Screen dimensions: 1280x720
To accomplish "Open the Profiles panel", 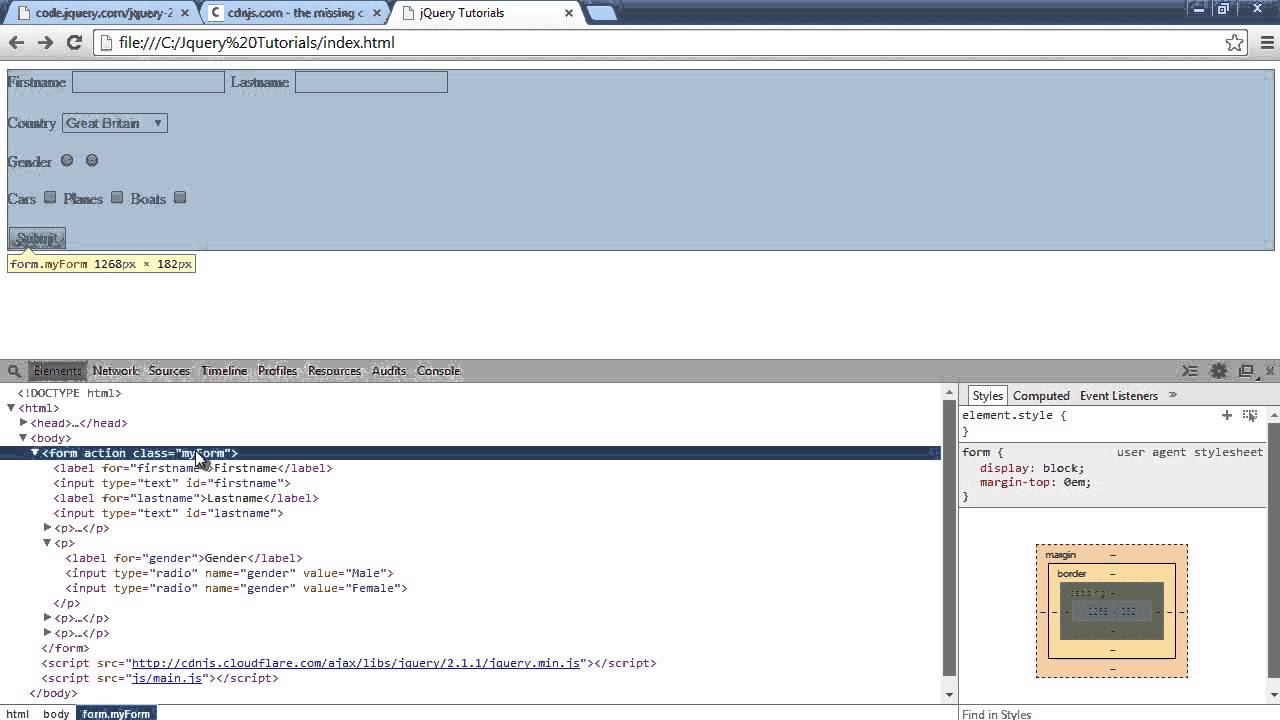I will click(x=277, y=371).
